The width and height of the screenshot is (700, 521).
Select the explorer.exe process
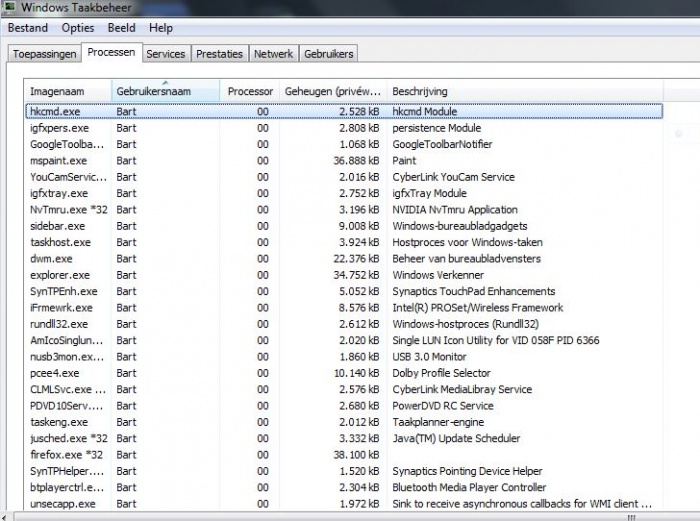(x=60, y=275)
